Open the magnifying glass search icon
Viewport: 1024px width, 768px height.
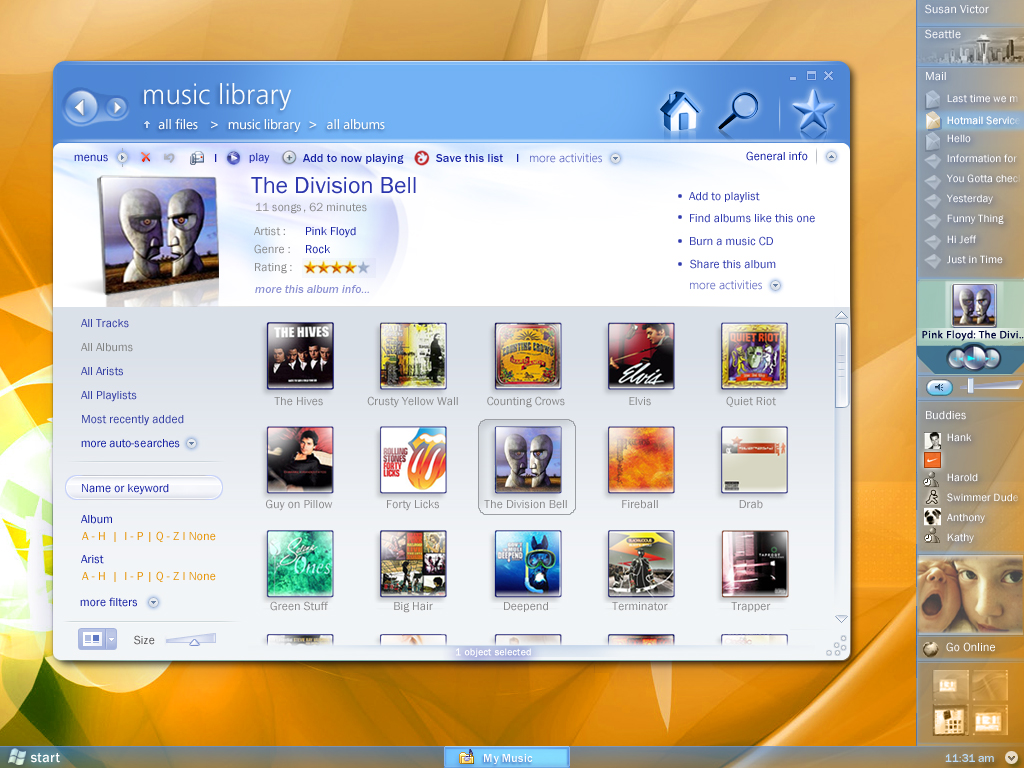(739, 111)
